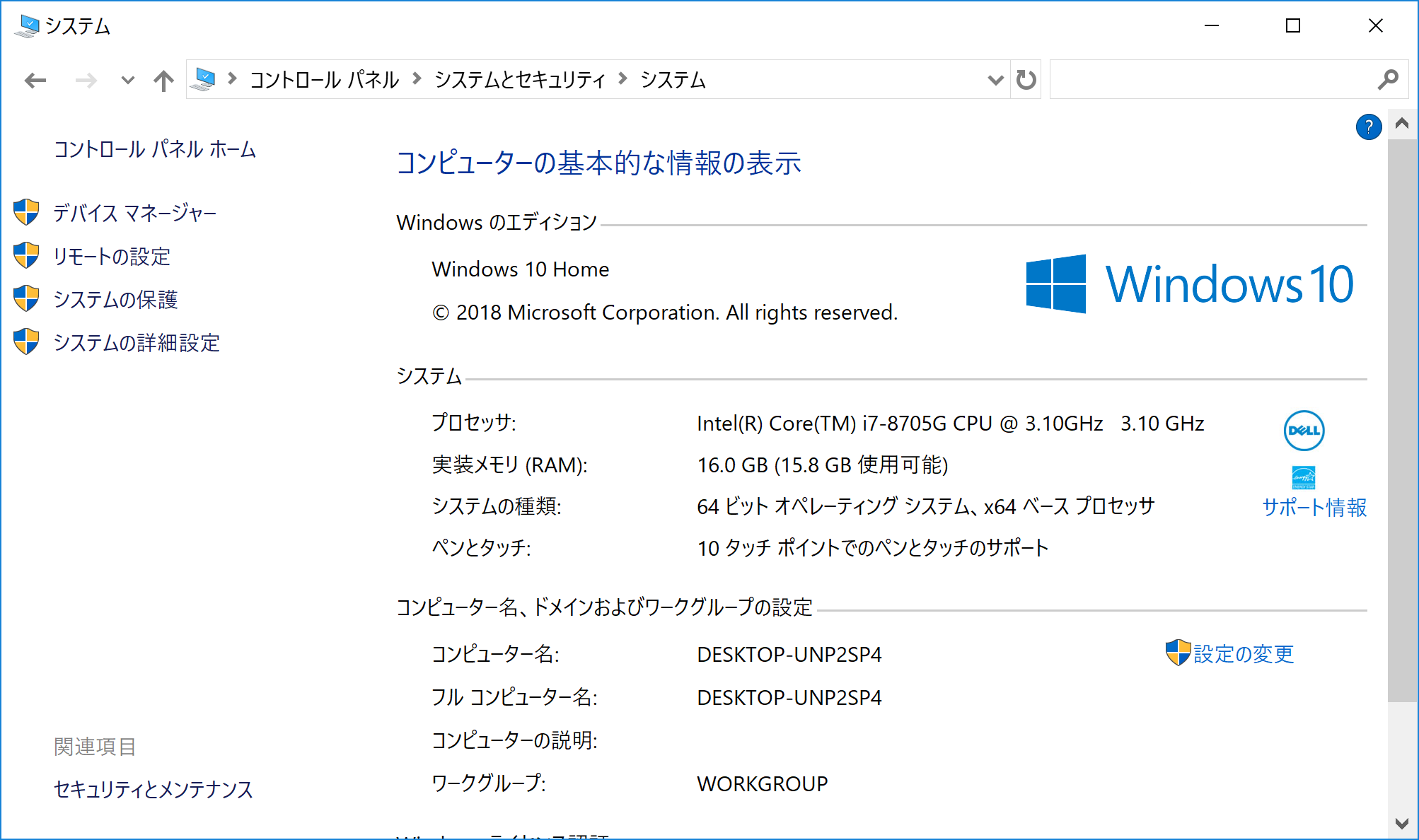This screenshot has width=1419, height=840.
Task: Open システムの保護 link
Action: (116, 300)
